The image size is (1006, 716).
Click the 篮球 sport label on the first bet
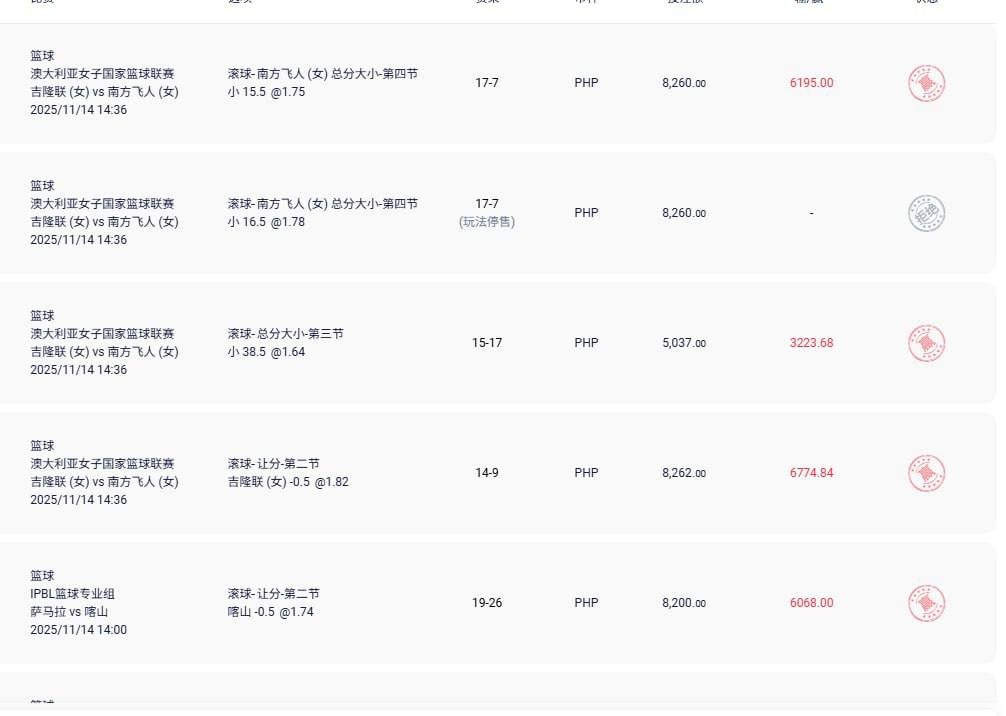click(x=43, y=55)
